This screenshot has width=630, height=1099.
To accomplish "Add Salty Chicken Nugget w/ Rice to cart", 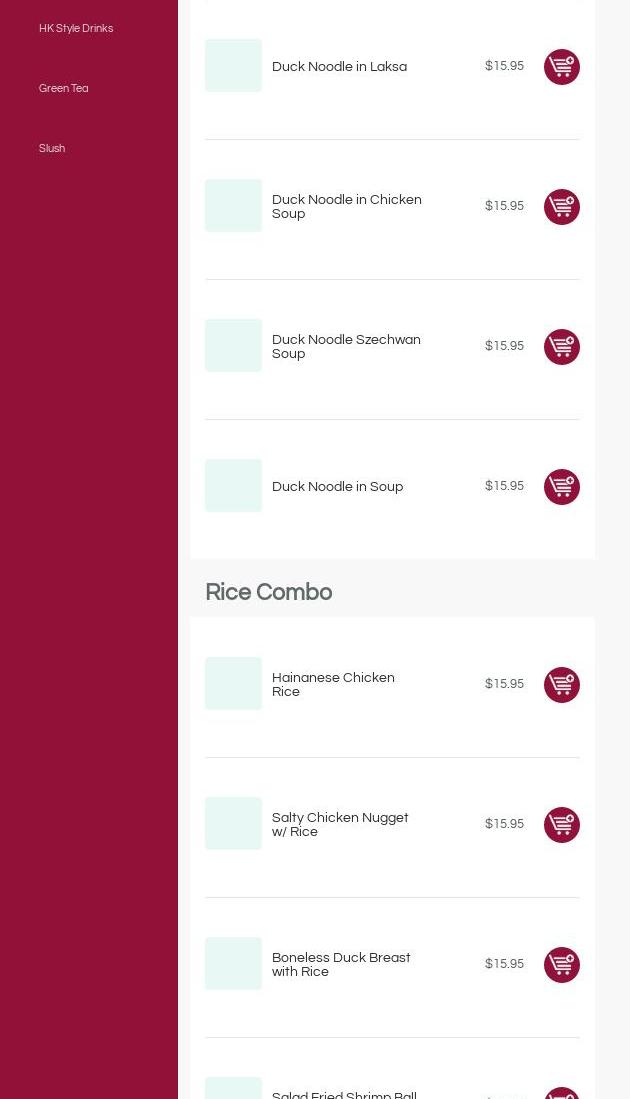I will (561, 825).
